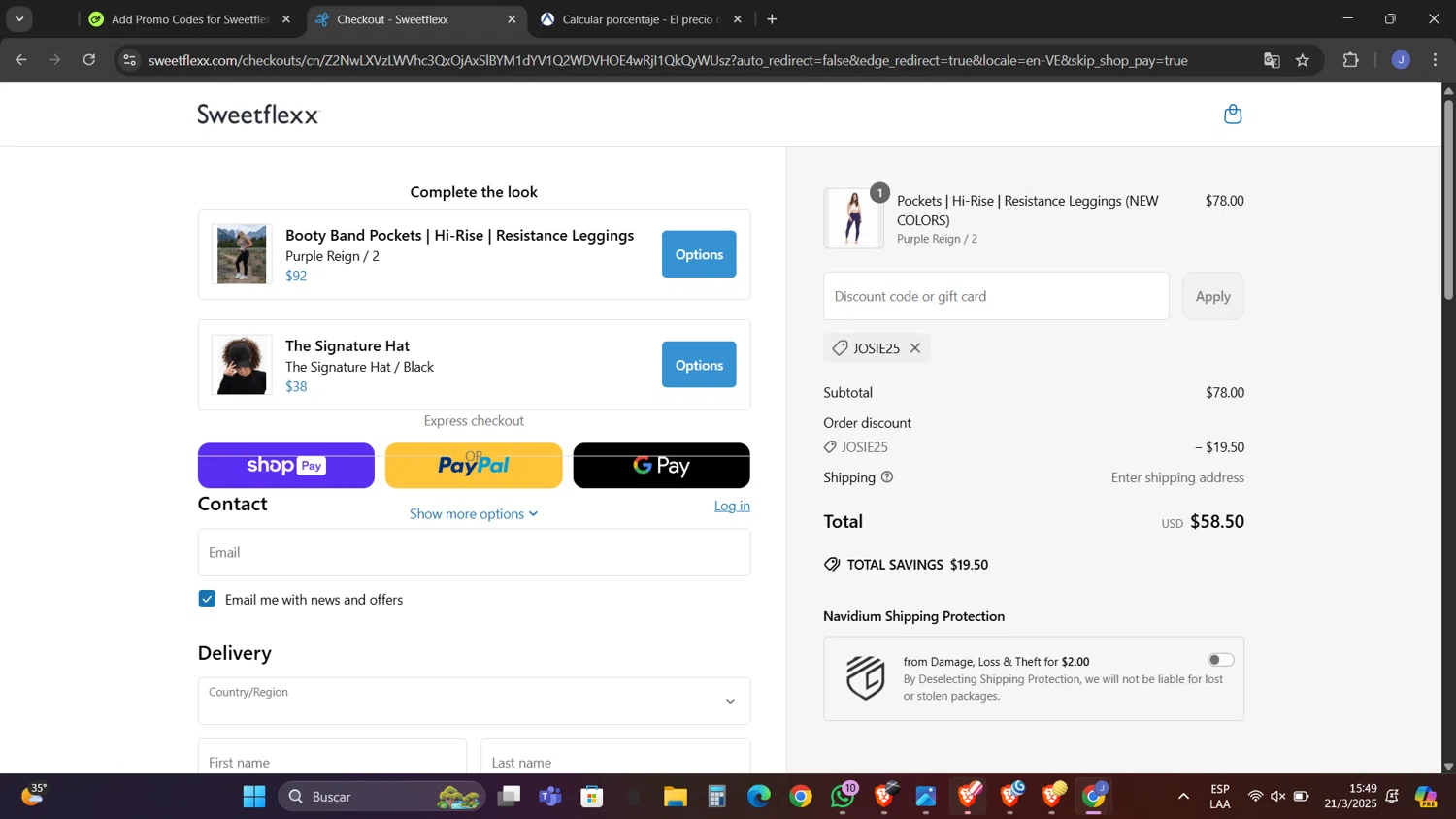Open the weather widget on taskbar

tap(34, 796)
